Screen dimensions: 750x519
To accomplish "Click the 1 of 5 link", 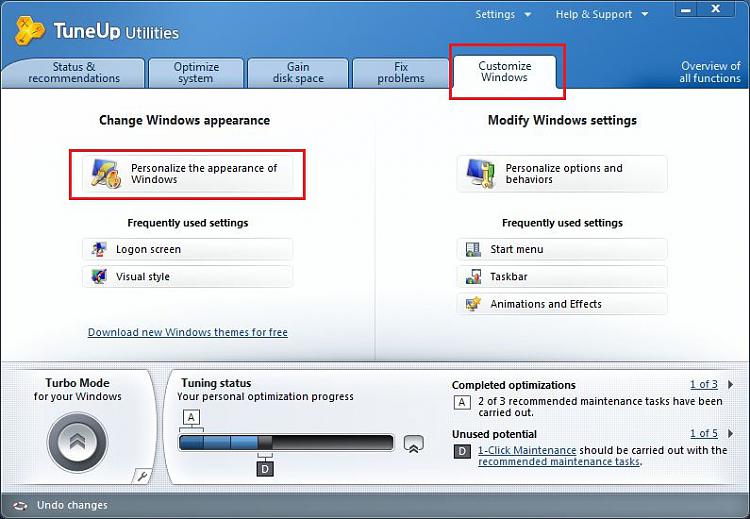I will point(704,433).
